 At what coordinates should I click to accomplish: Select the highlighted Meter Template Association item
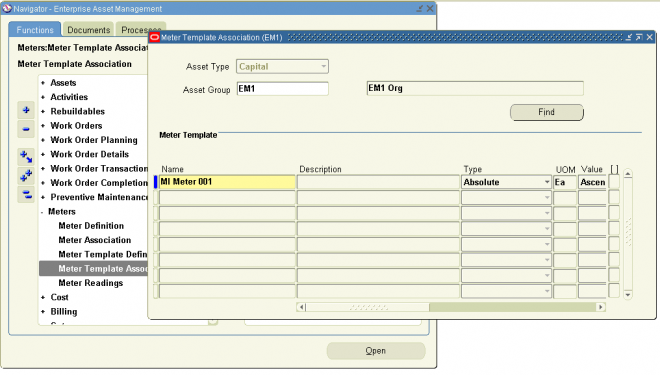coord(93,269)
